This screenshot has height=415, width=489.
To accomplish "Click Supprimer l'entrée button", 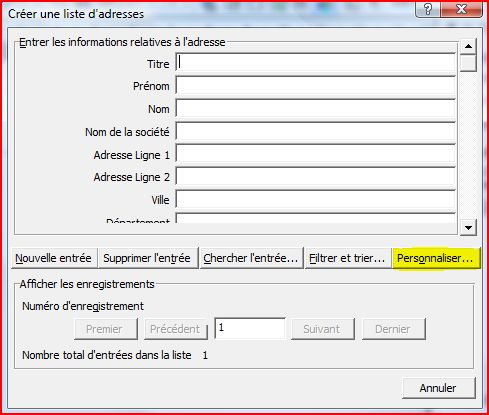I will pos(147,258).
